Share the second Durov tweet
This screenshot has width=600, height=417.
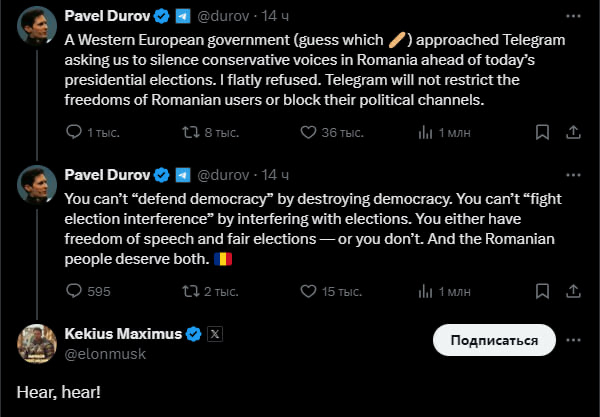[x=573, y=292]
